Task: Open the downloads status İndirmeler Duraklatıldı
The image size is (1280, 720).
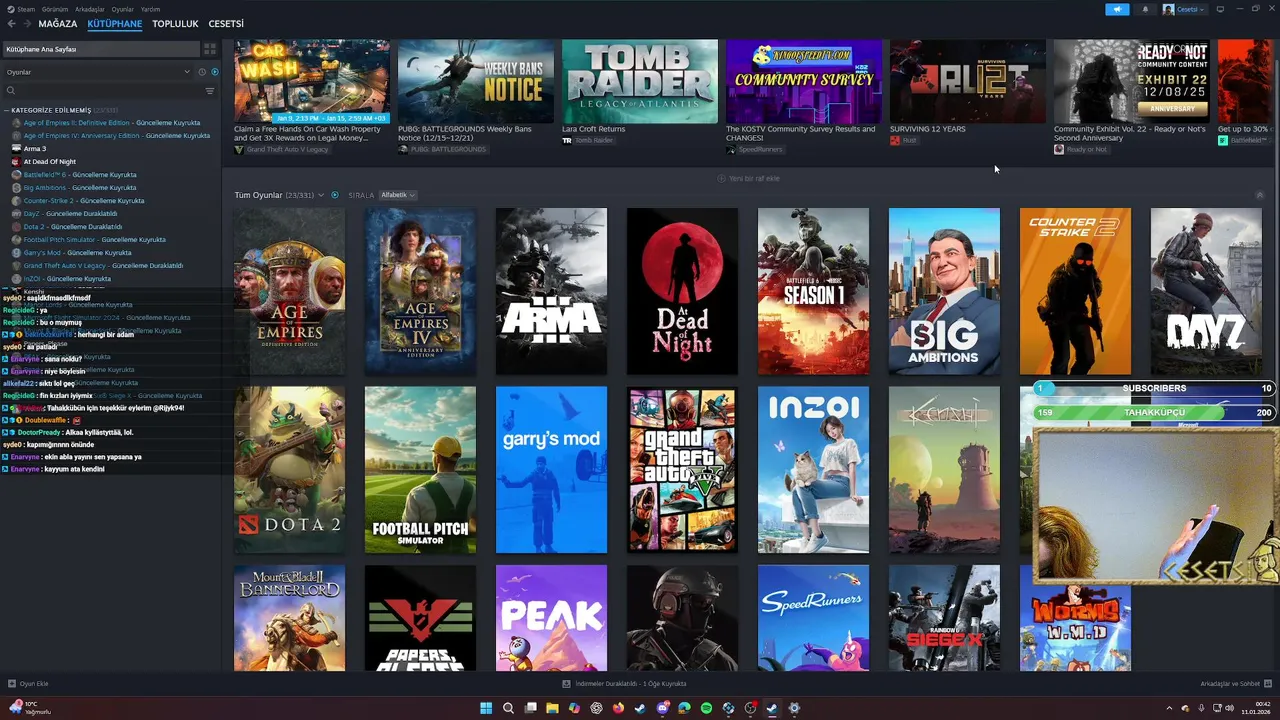Action: pyautogui.click(x=624, y=684)
